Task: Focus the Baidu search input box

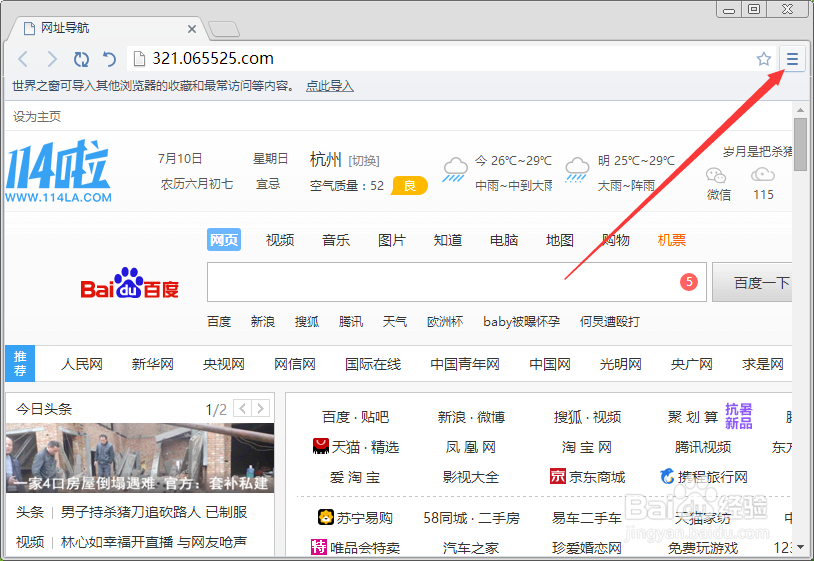Action: pyautogui.click(x=457, y=282)
